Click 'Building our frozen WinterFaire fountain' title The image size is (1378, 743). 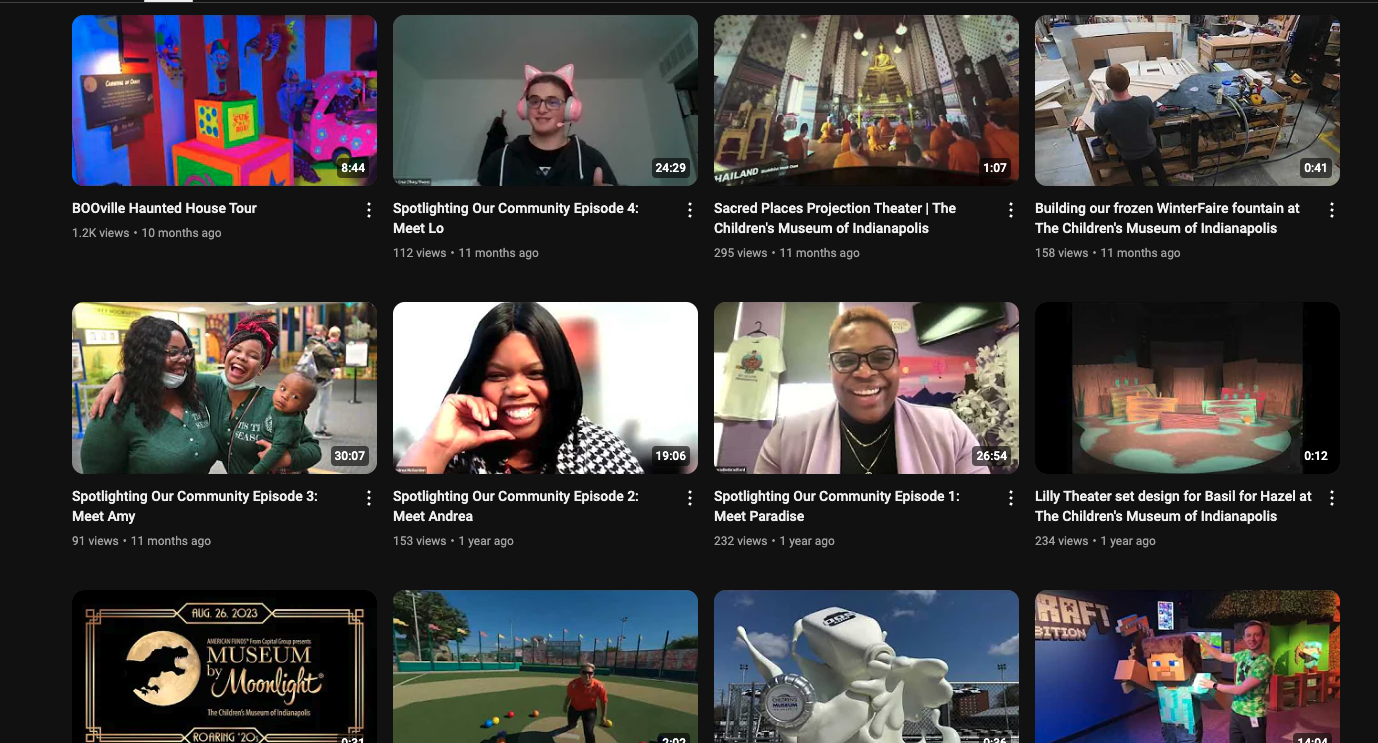point(1167,218)
